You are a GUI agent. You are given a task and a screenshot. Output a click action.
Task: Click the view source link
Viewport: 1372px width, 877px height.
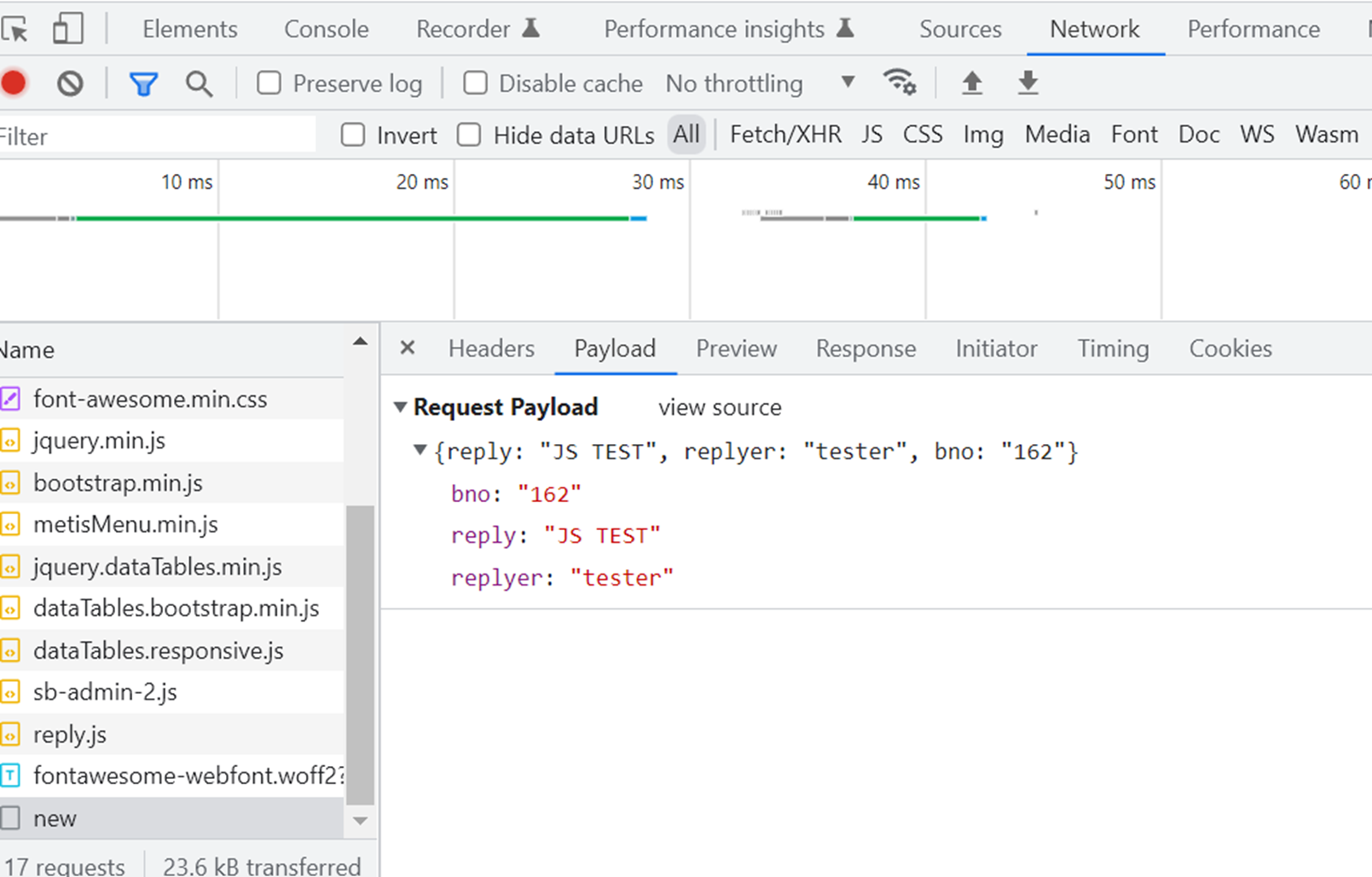click(720, 407)
